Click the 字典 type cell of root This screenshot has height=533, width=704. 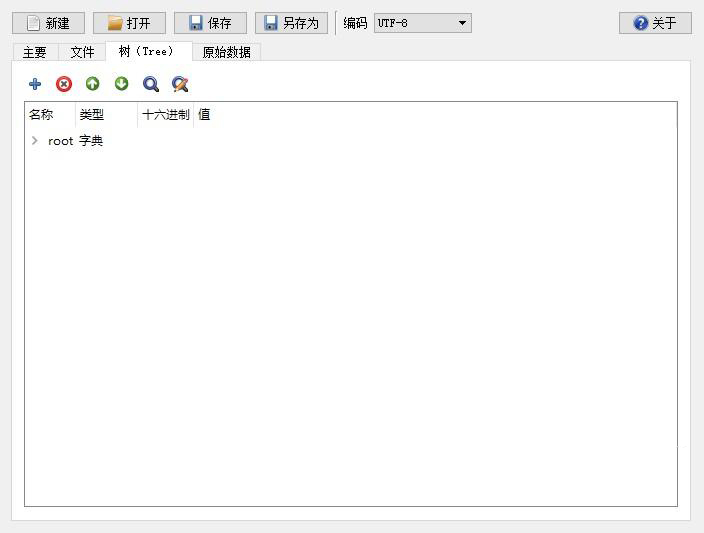pyautogui.click(x=91, y=141)
